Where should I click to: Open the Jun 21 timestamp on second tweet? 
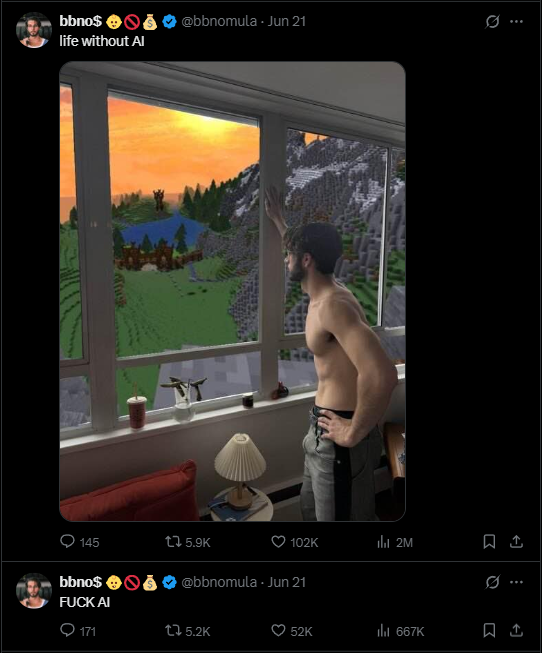point(287,582)
